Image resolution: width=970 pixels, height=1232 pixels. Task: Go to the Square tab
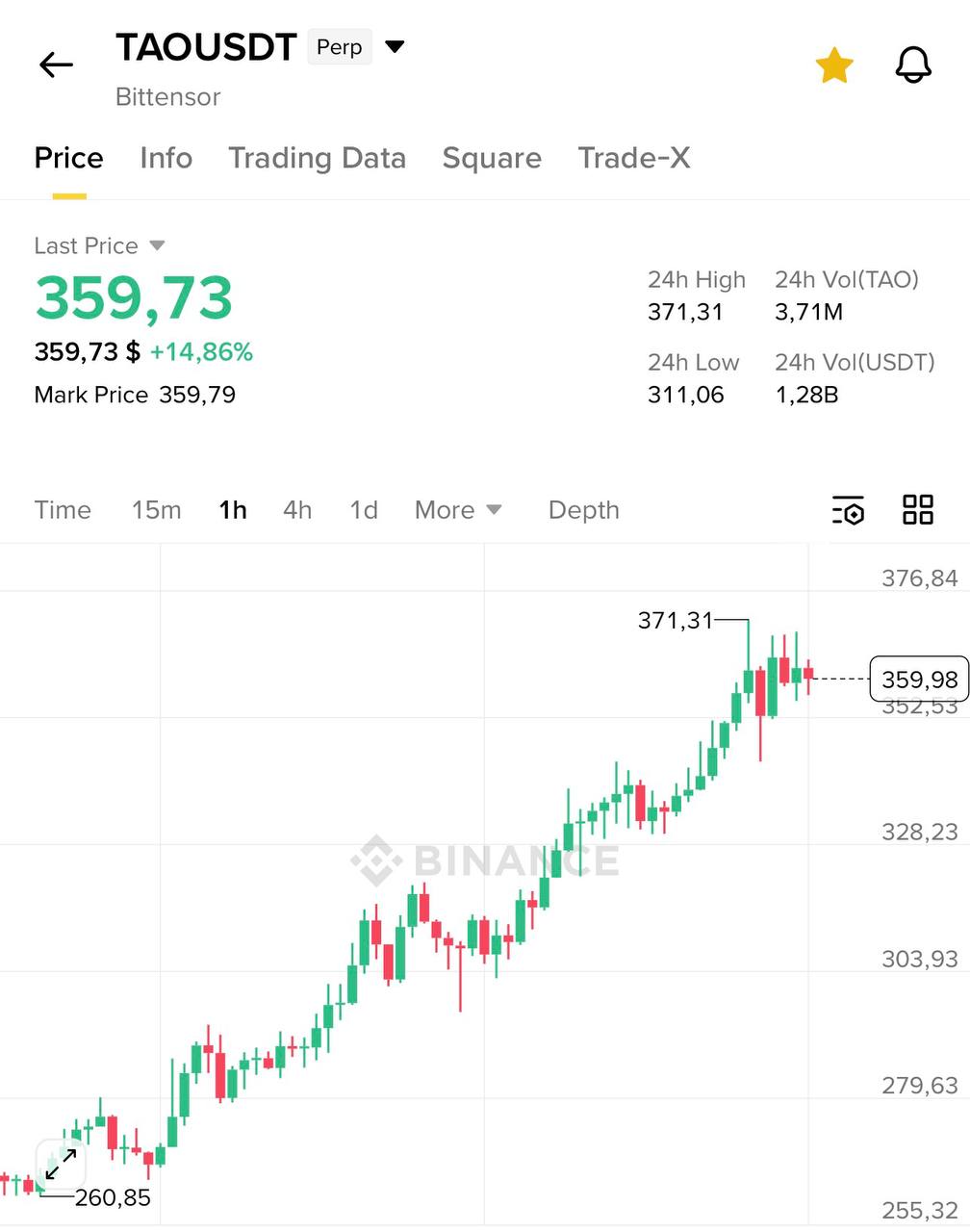[x=492, y=158]
